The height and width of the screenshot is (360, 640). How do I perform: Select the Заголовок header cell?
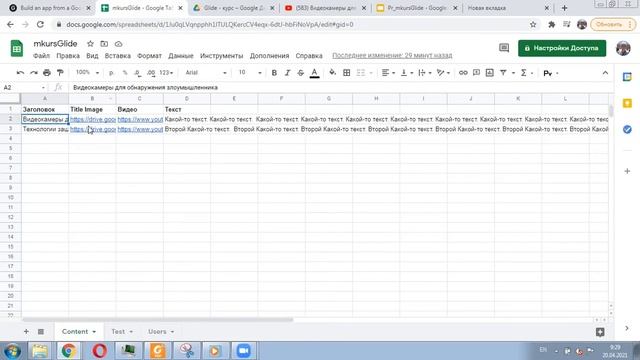point(45,109)
